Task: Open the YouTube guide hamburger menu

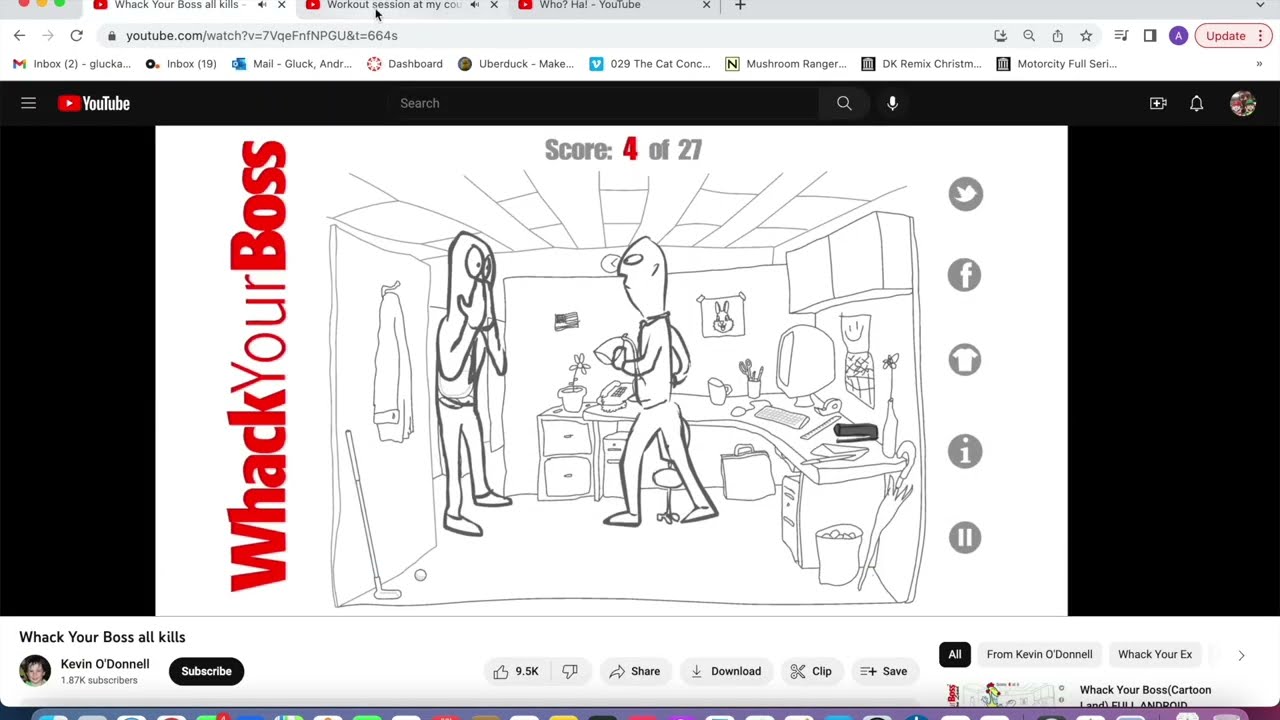Action: click(28, 103)
